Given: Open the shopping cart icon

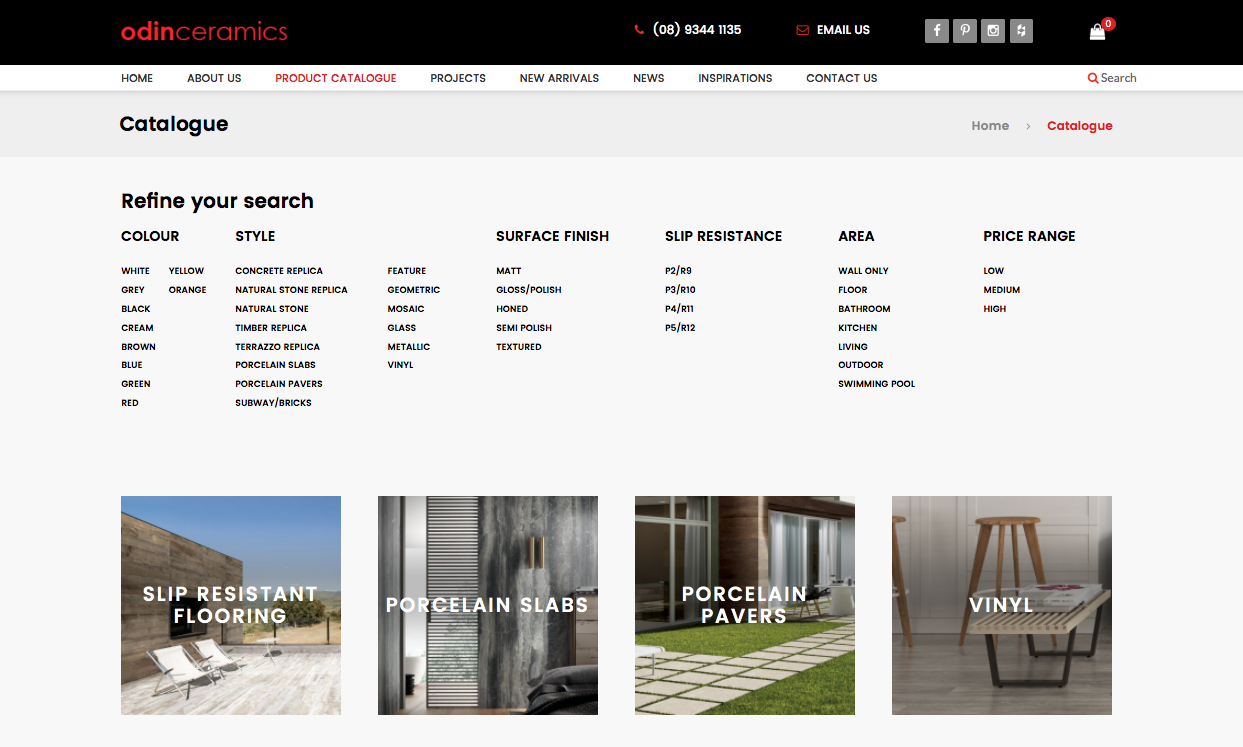Looking at the screenshot, I should tap(1098, 32).
